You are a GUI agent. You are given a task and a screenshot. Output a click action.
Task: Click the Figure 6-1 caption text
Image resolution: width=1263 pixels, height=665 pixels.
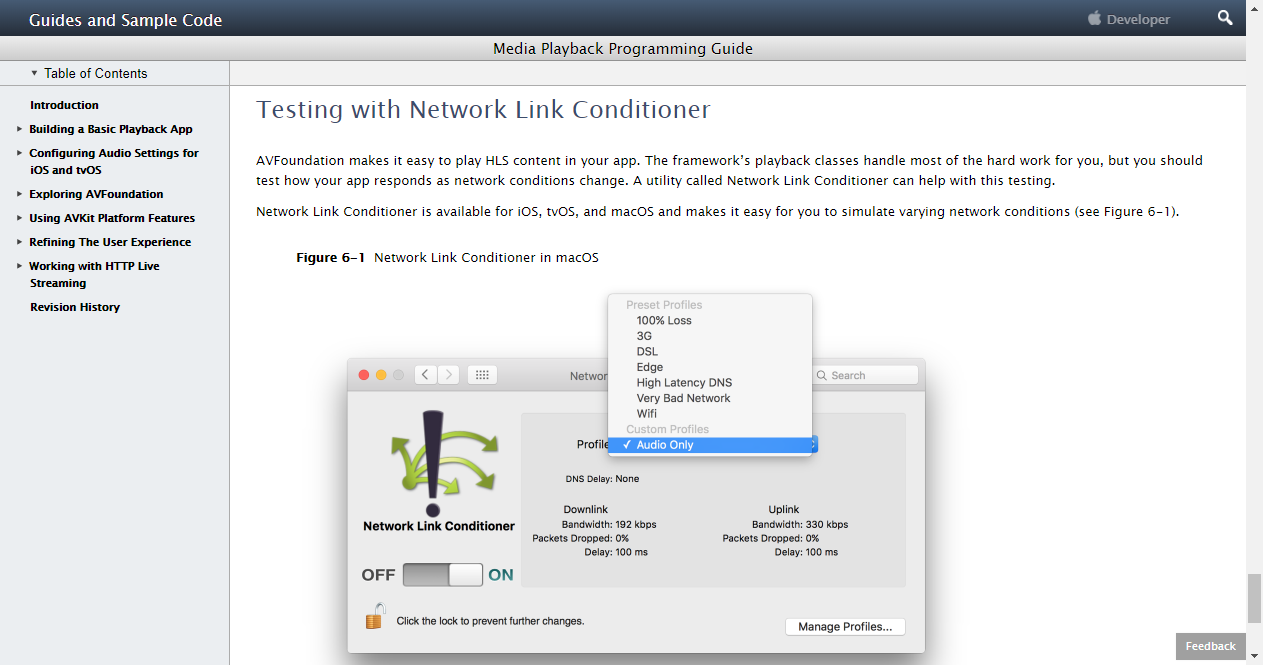[448, 258]
